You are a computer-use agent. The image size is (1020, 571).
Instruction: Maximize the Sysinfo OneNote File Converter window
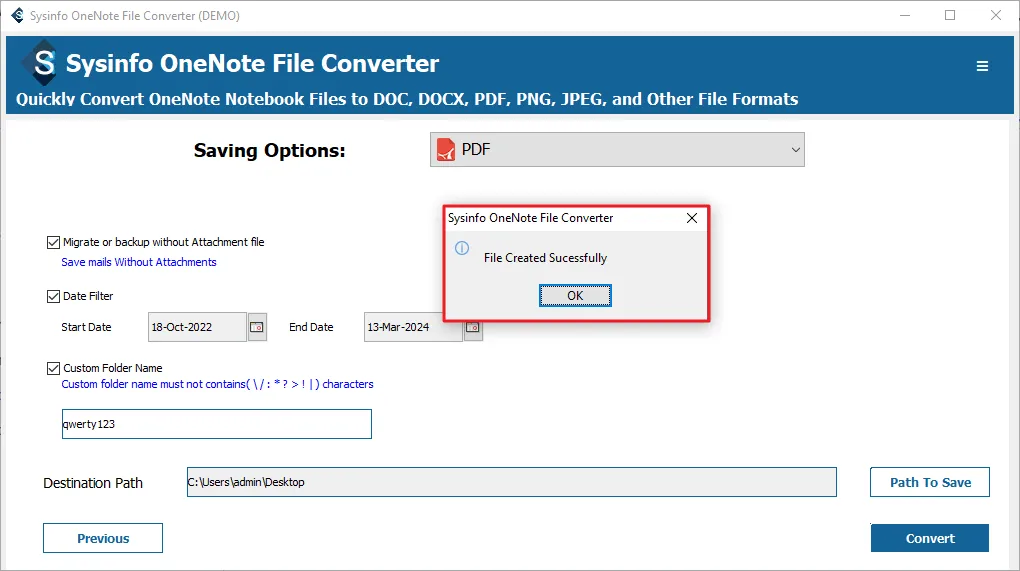point(950,15)
